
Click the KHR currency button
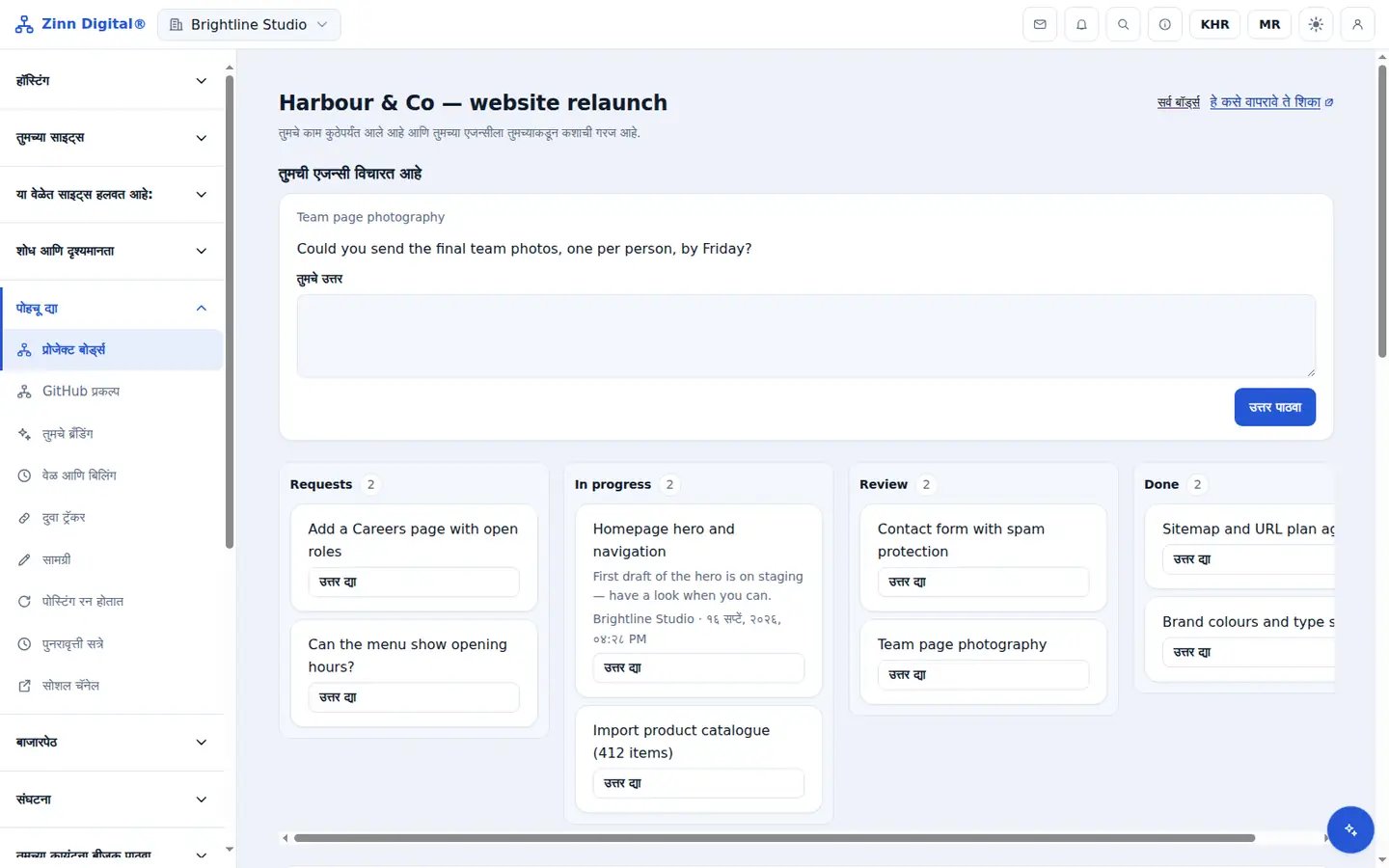[1215, 24]
